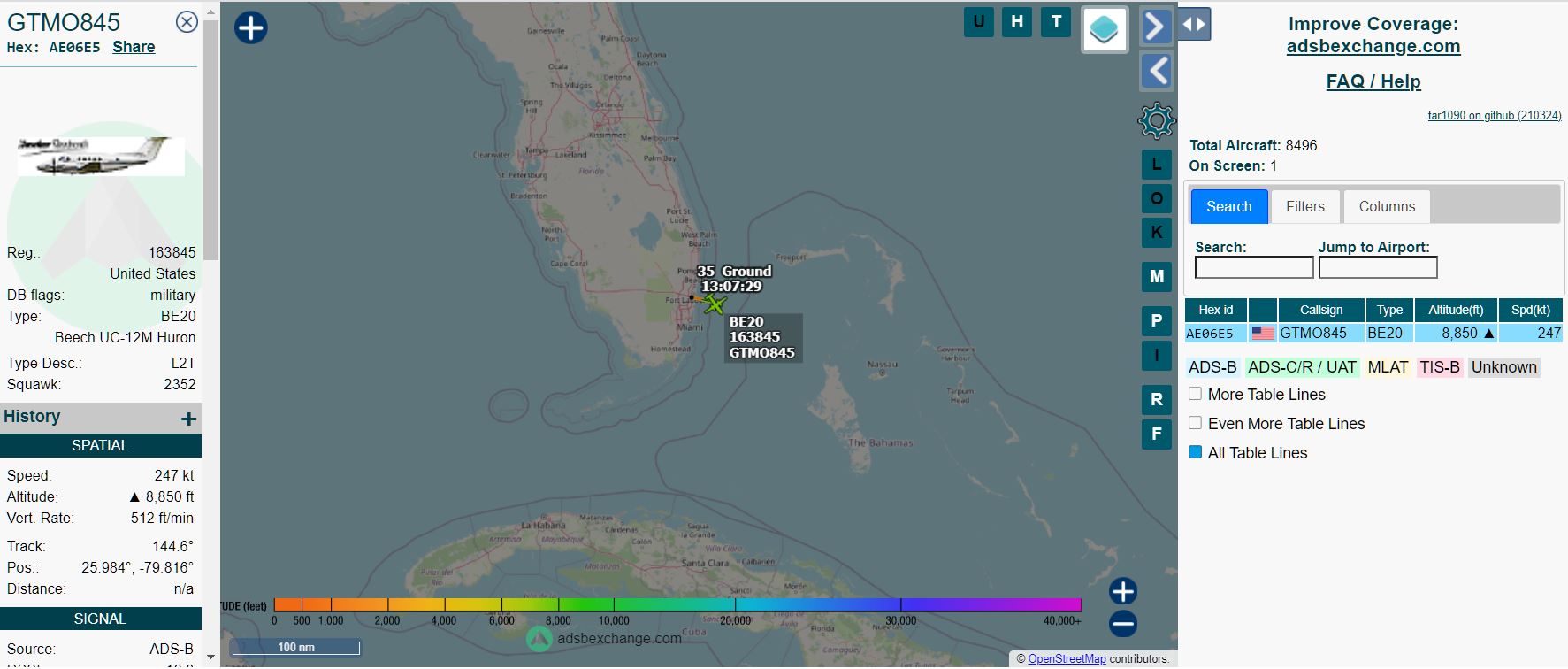
Task: Select the aircraft marker on the map
Action: pos(714,304)
